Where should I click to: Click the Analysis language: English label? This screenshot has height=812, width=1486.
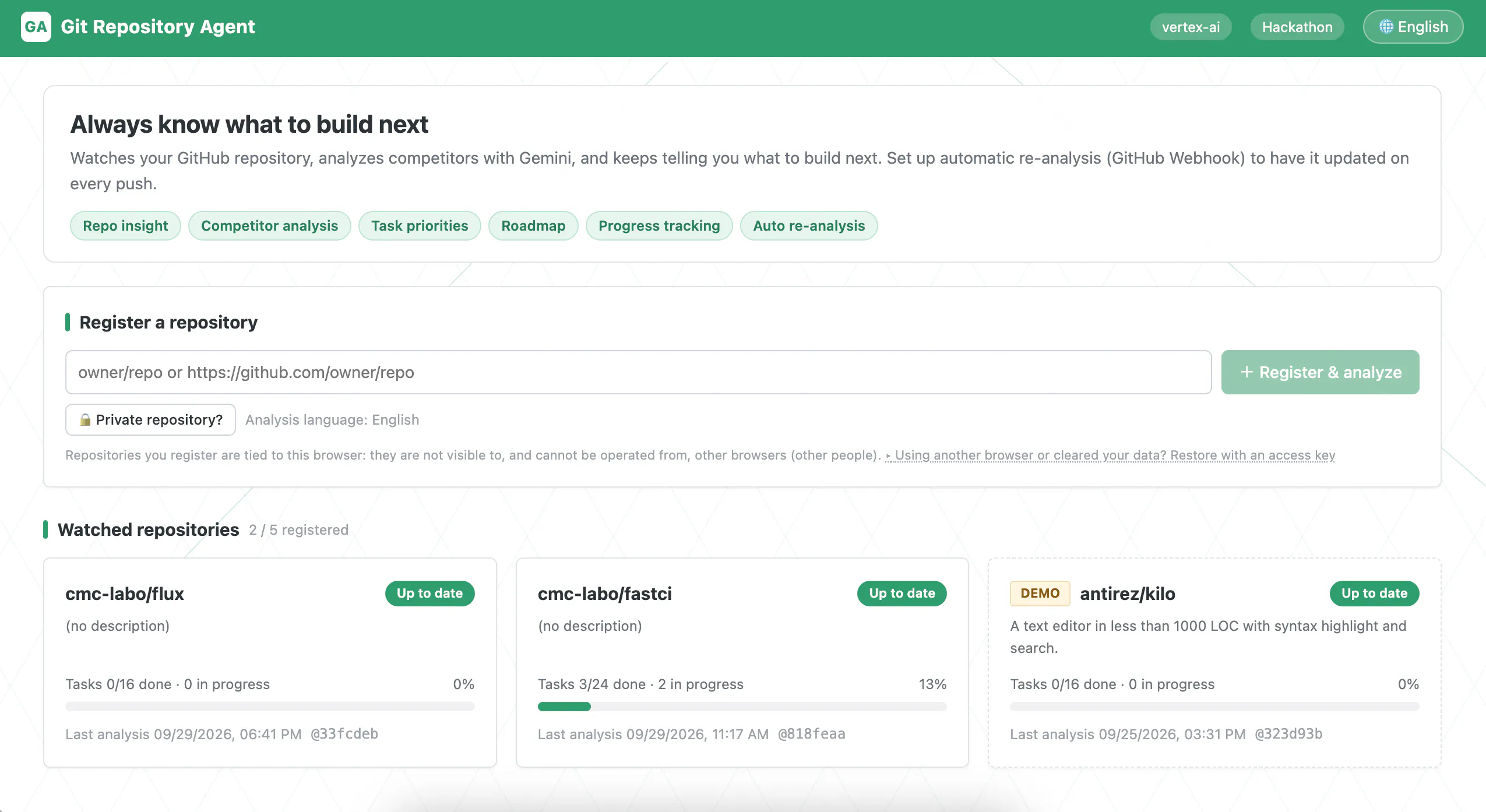point(332,419)
